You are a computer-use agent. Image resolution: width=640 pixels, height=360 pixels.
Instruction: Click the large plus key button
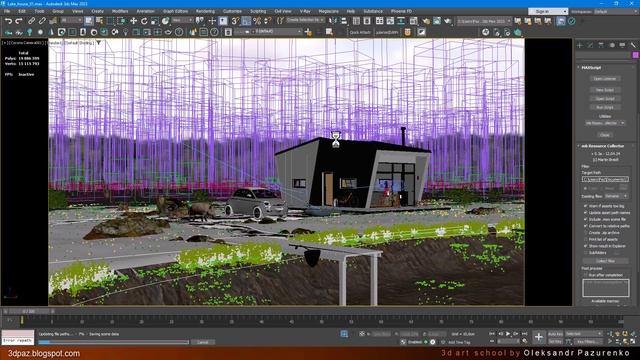[x=539, y=337]
